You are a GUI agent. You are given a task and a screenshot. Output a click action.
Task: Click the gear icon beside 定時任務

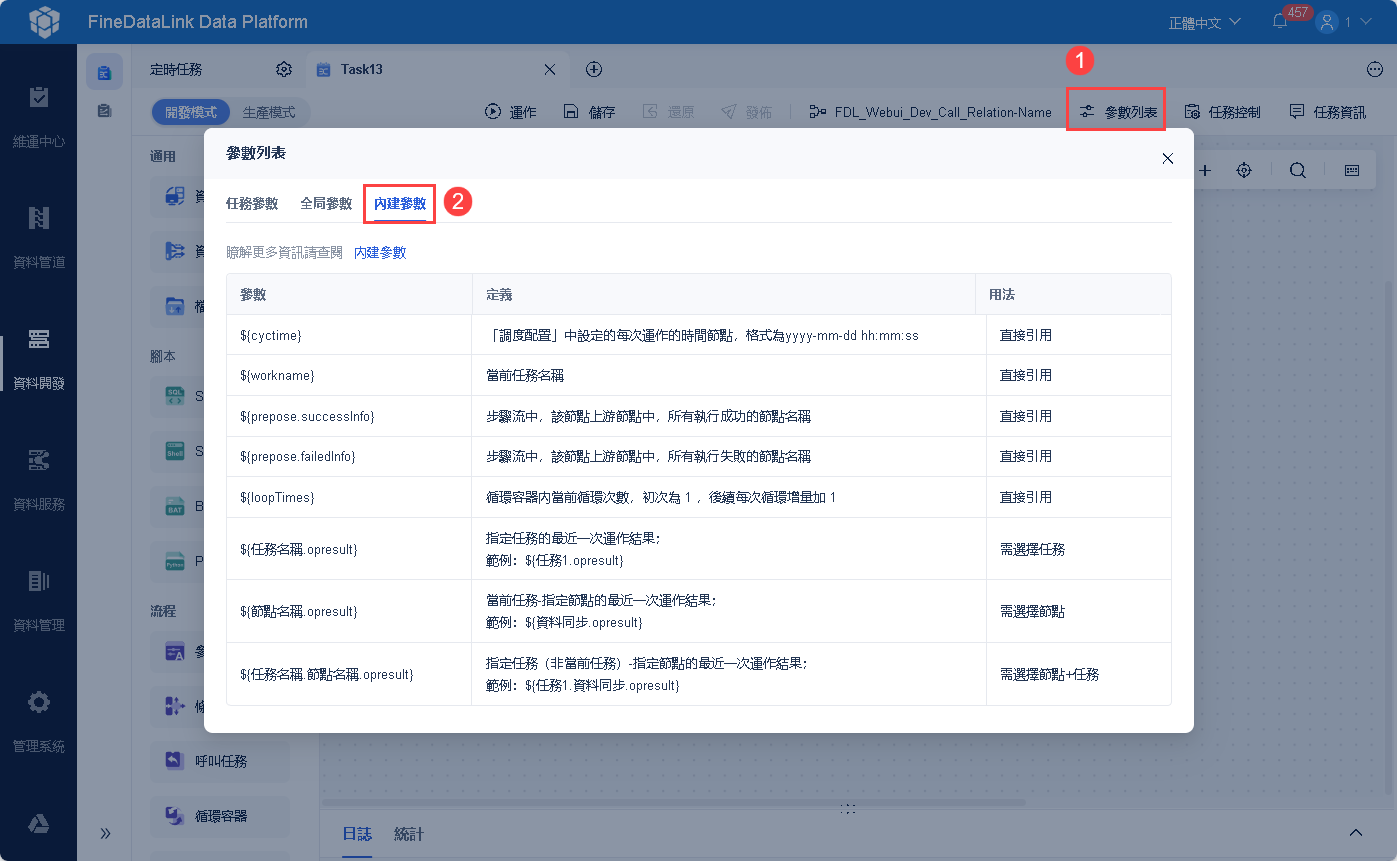point(284,69)
